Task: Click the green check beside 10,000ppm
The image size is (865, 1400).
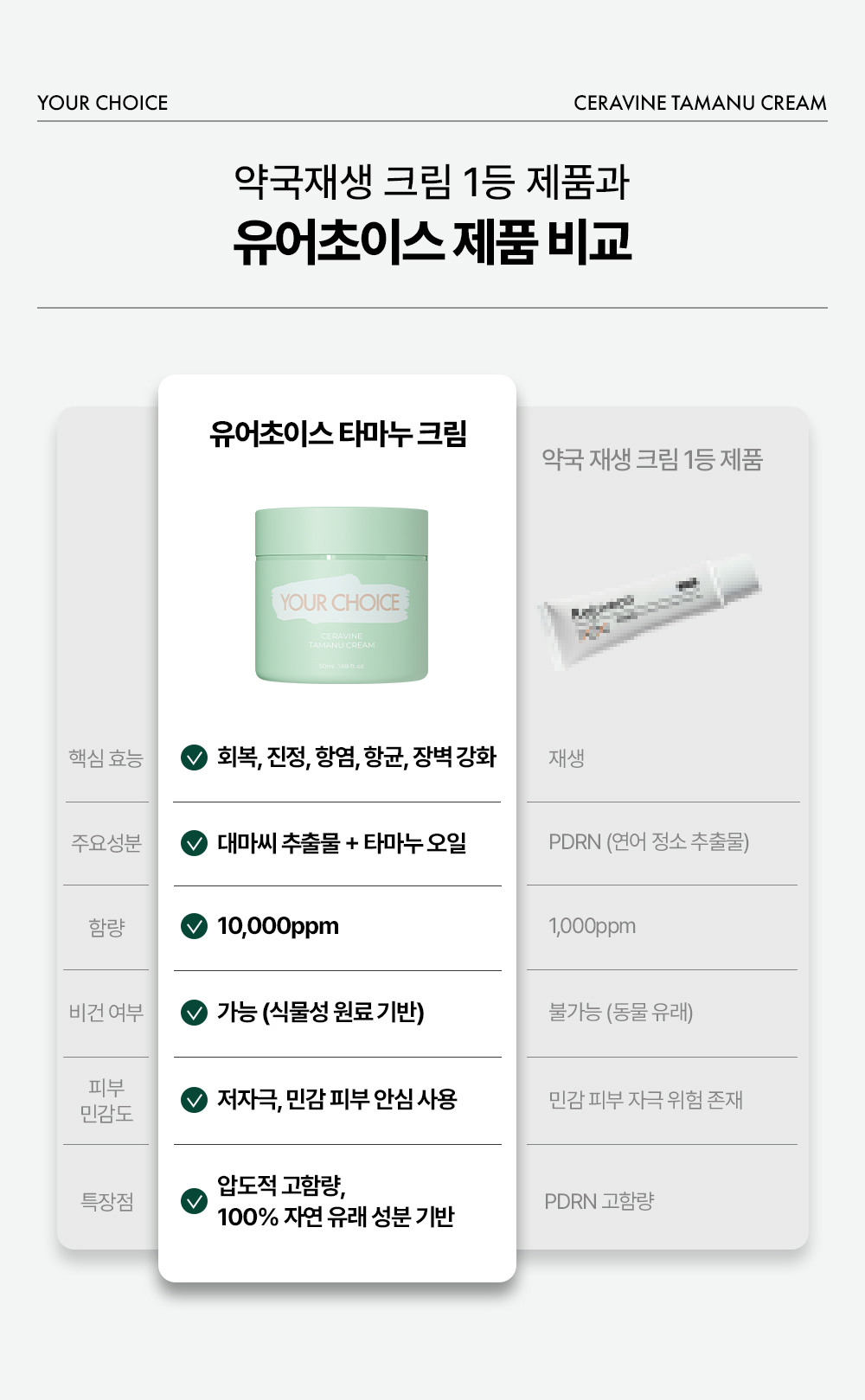Action: [x=194, y=926]
